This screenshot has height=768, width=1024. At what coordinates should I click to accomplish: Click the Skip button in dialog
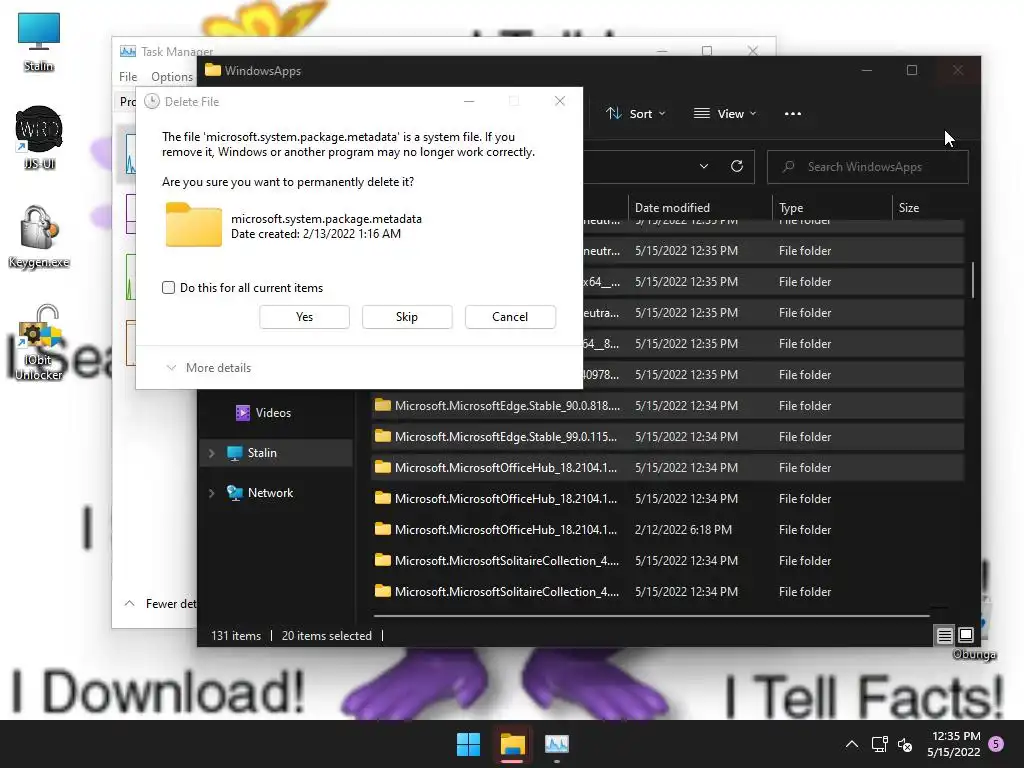click(x=407, y=317)
